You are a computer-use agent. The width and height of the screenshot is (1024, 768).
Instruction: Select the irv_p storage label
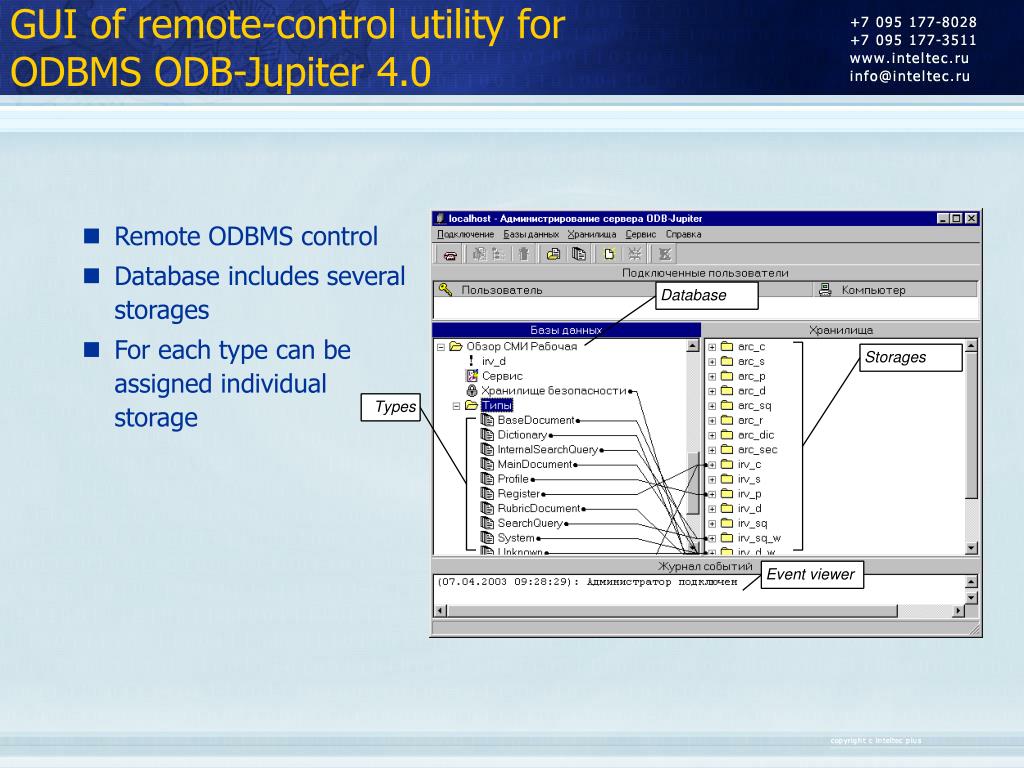pos(749,494)
